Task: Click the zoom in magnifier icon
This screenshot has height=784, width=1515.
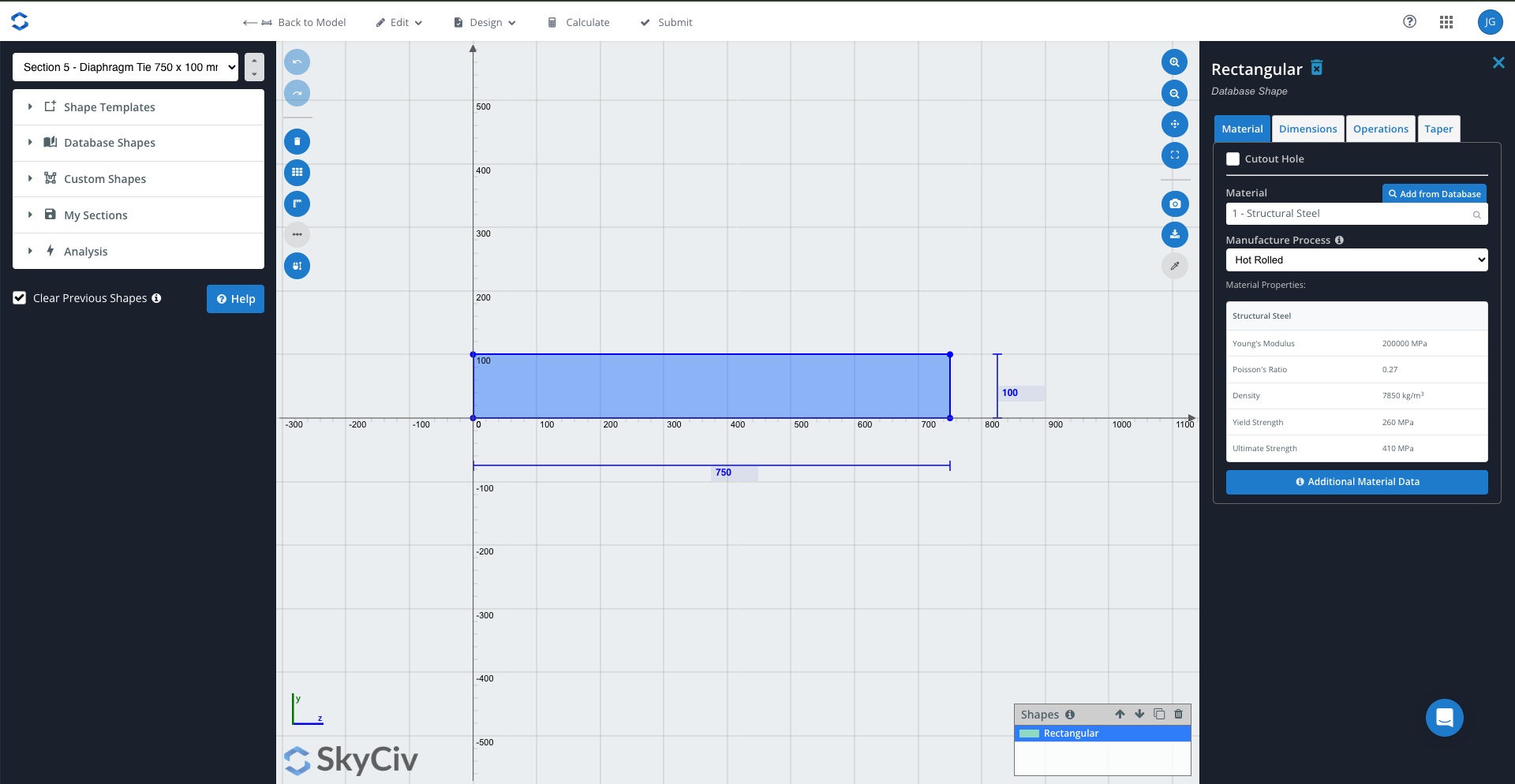Action: (1174, 62)
